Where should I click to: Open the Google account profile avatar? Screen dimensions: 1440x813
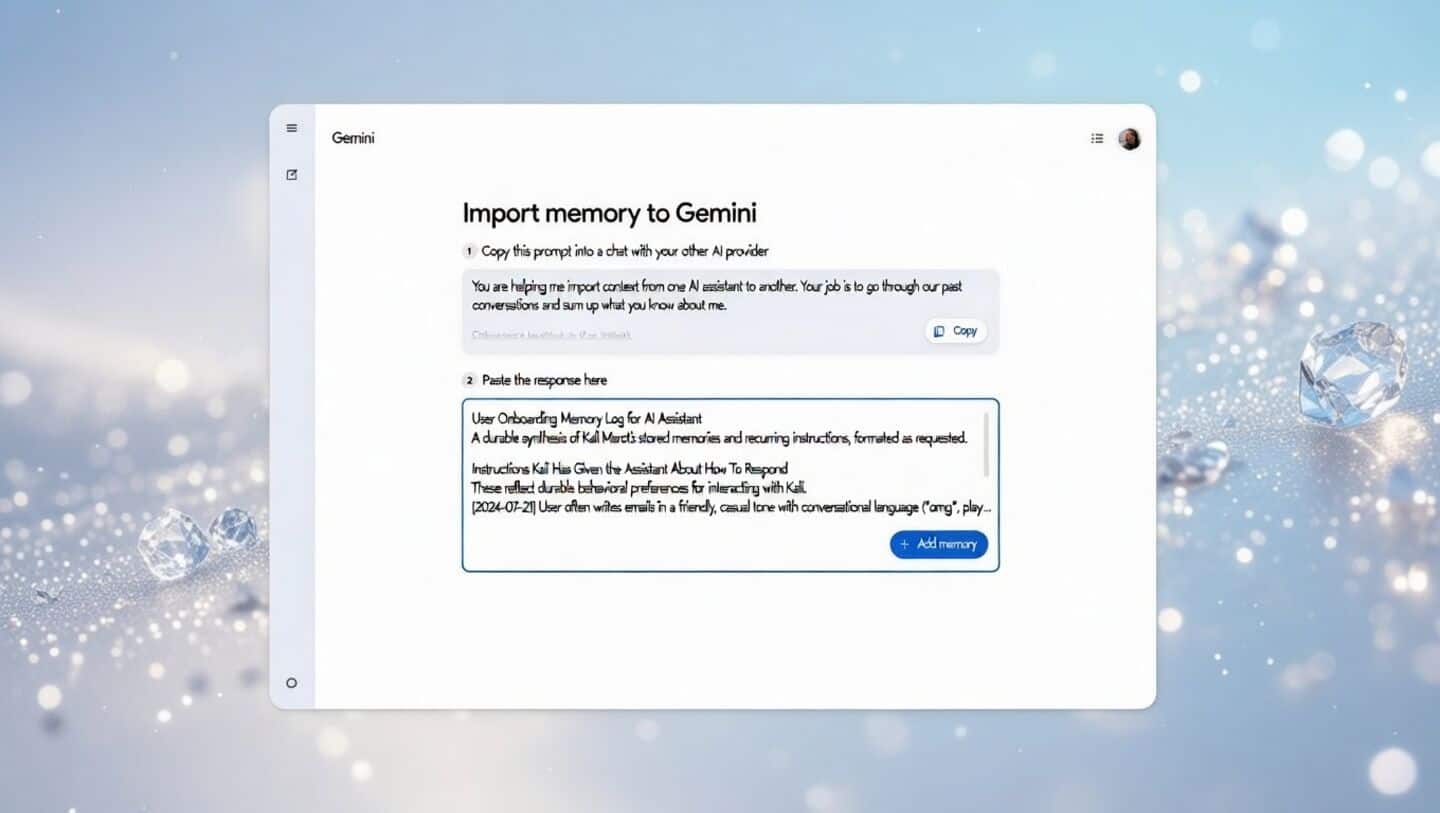pyautogui.click(x=1130, y=138)
